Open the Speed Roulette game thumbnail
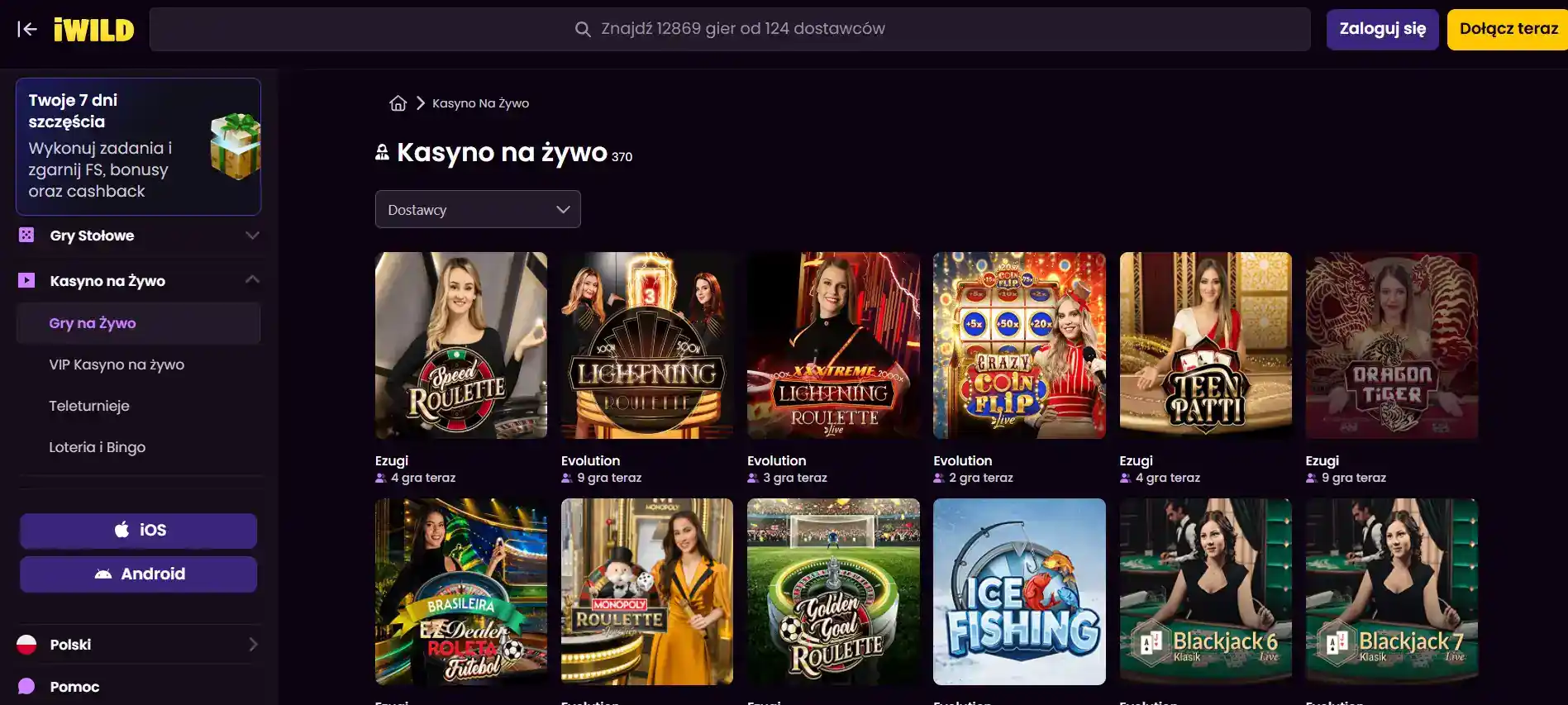The height and width of the screenshot is (705, 1568). point(461,345)
